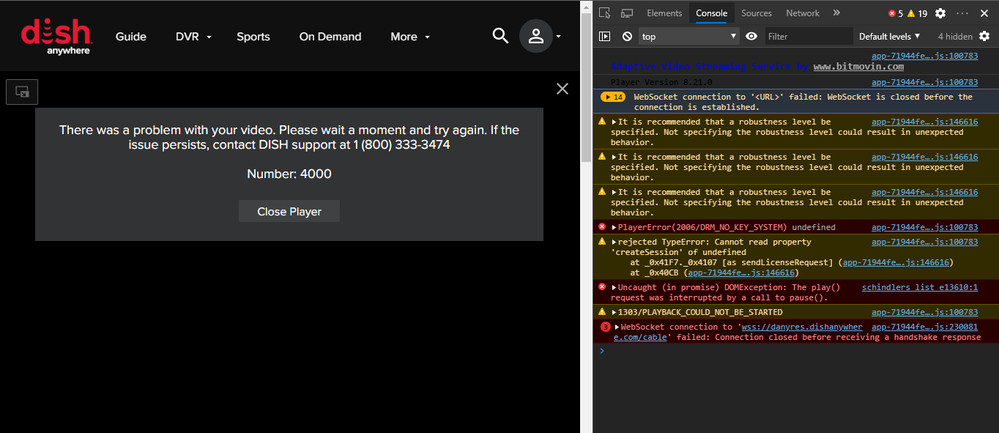Open the Default levels dropdown
Image resolution: width=999 pixels, height=433 pixels.
889,36
